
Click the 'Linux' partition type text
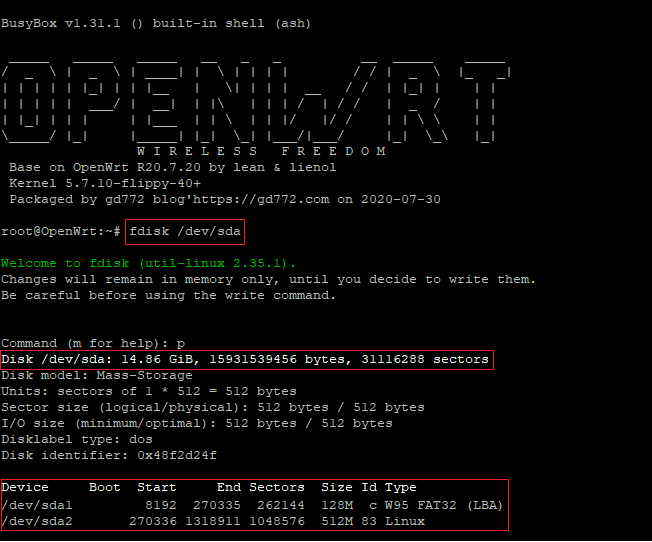[405, 521]
